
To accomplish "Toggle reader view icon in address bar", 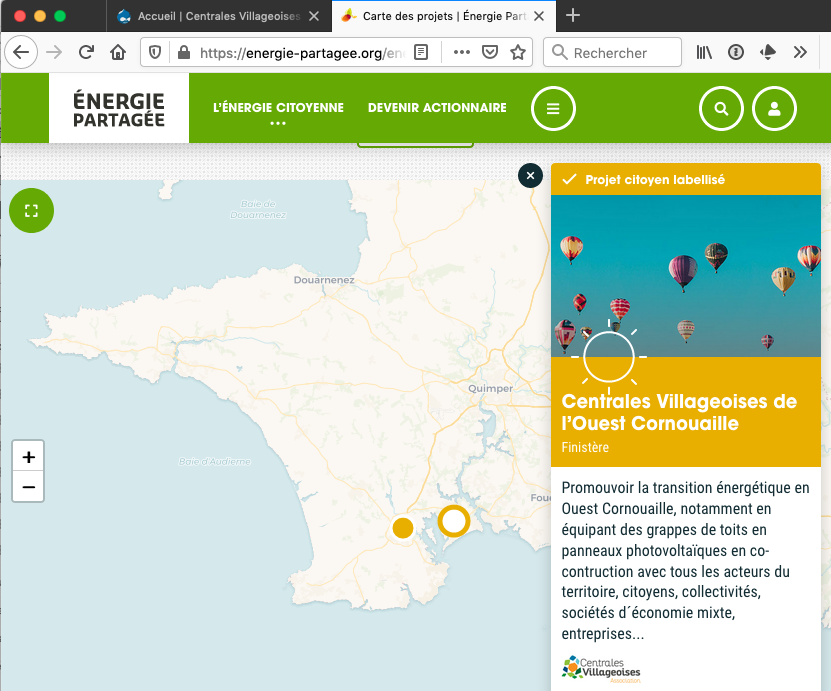I will coord(421,52).
